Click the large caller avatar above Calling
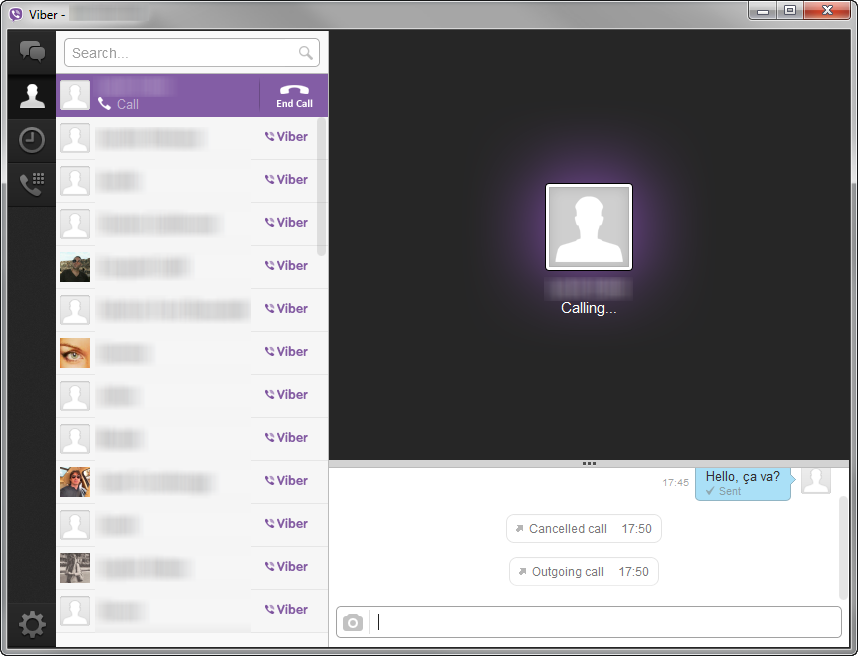The width and height of the screenshot is (858, 656). pos(589,227)
